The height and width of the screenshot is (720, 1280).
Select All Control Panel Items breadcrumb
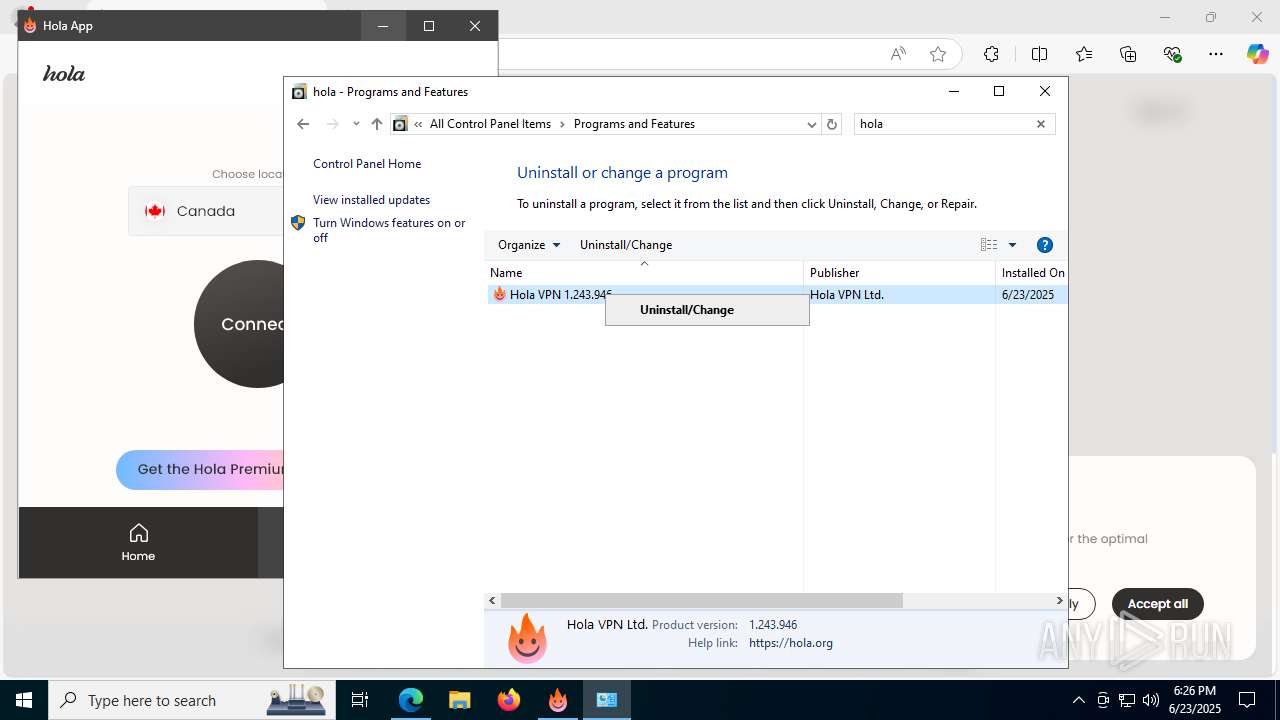pyautogui.click(x=490, y=124)
